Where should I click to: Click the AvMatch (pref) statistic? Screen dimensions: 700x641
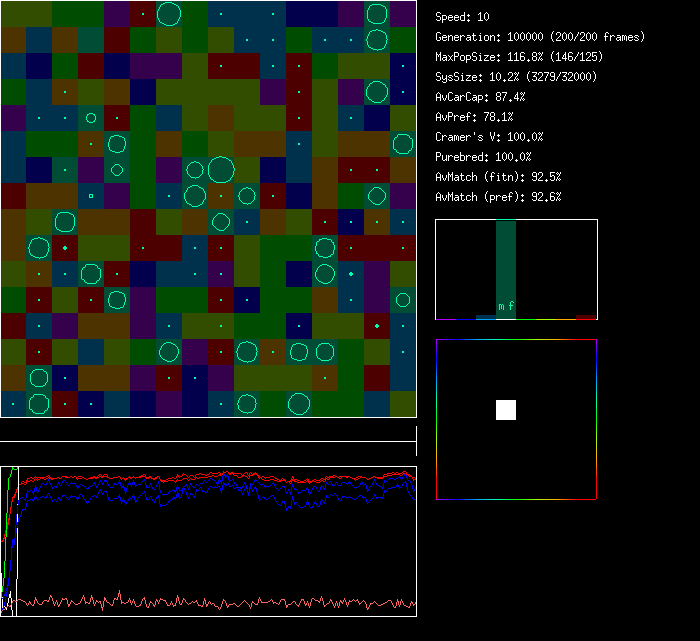498,197
